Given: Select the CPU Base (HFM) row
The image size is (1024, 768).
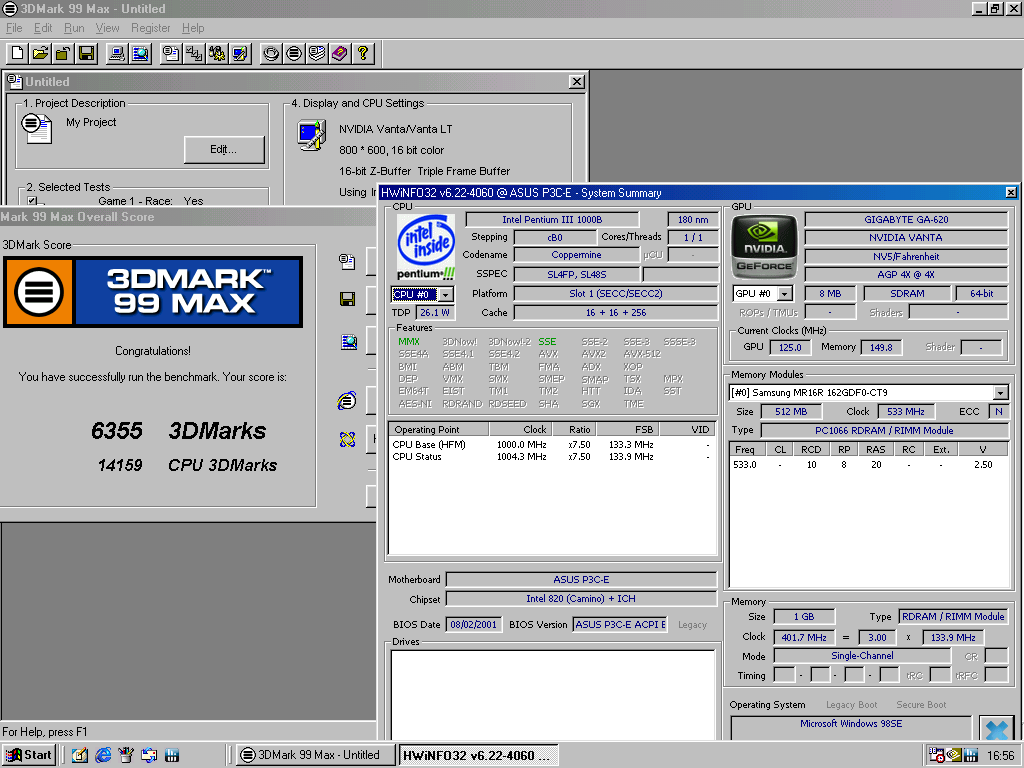Looking at the screenshot, I should coord(552,444).
